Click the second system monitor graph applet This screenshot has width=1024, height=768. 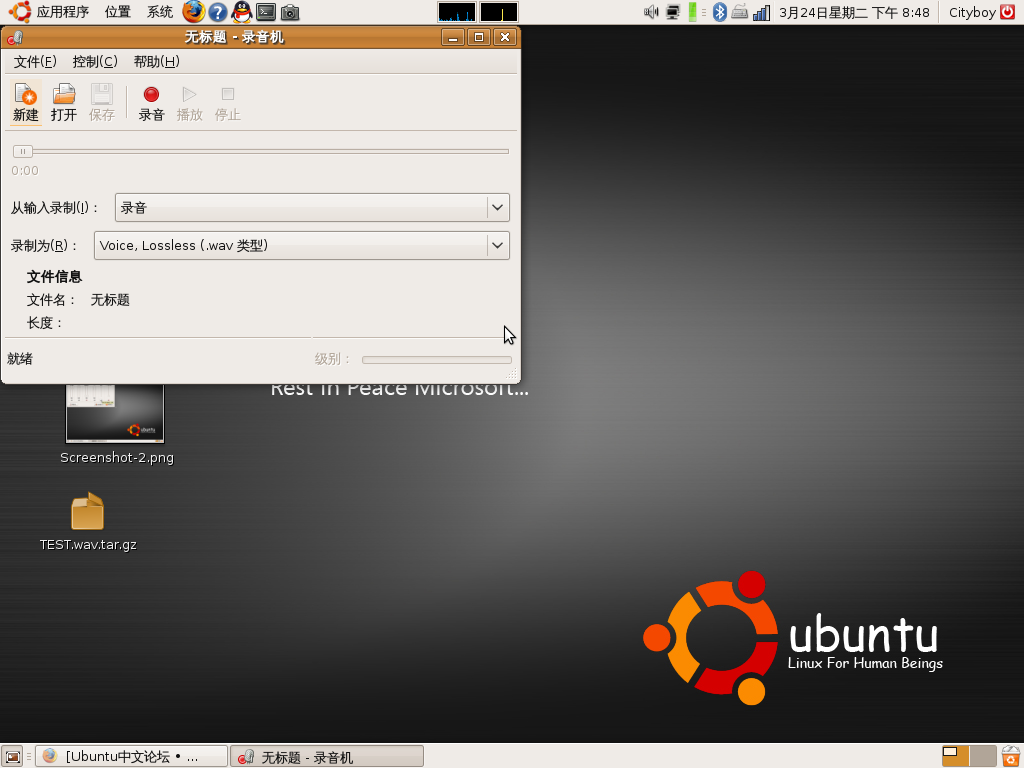tap(499, 12)
